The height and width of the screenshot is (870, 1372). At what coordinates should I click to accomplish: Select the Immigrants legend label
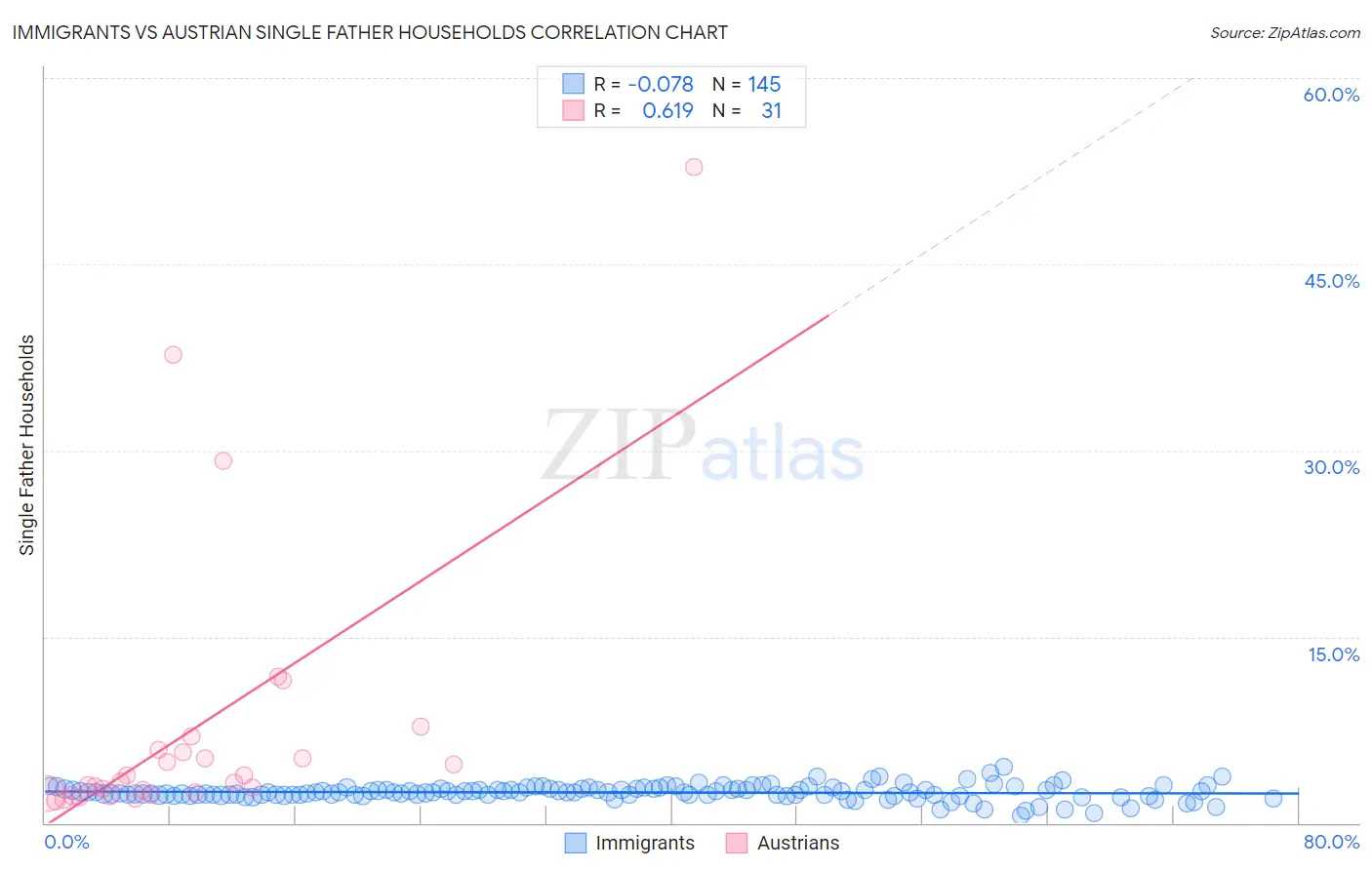(645, 843)
